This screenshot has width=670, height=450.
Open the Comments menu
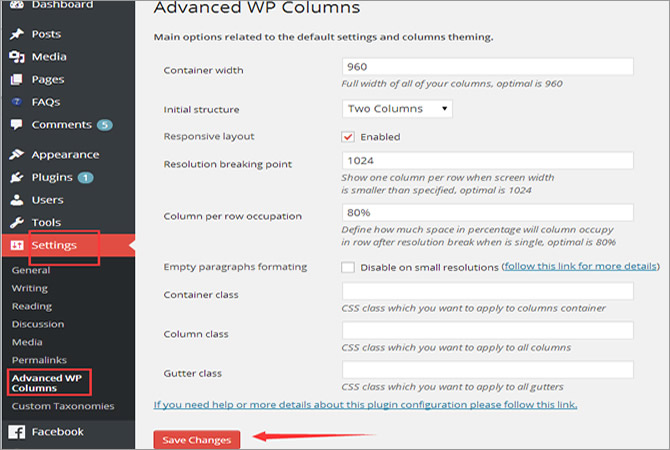click(x=62, y=125)
